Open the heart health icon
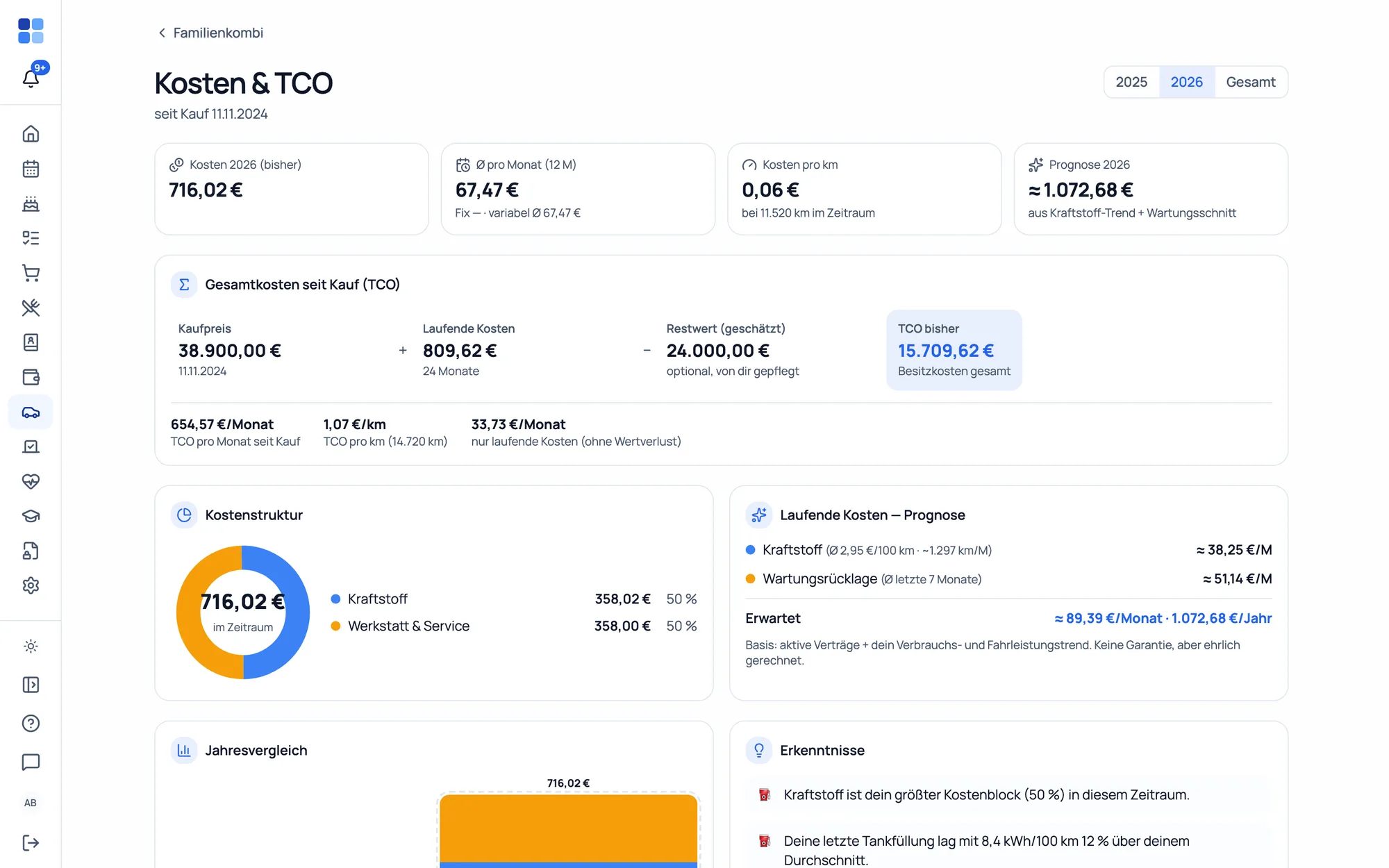 31,481
